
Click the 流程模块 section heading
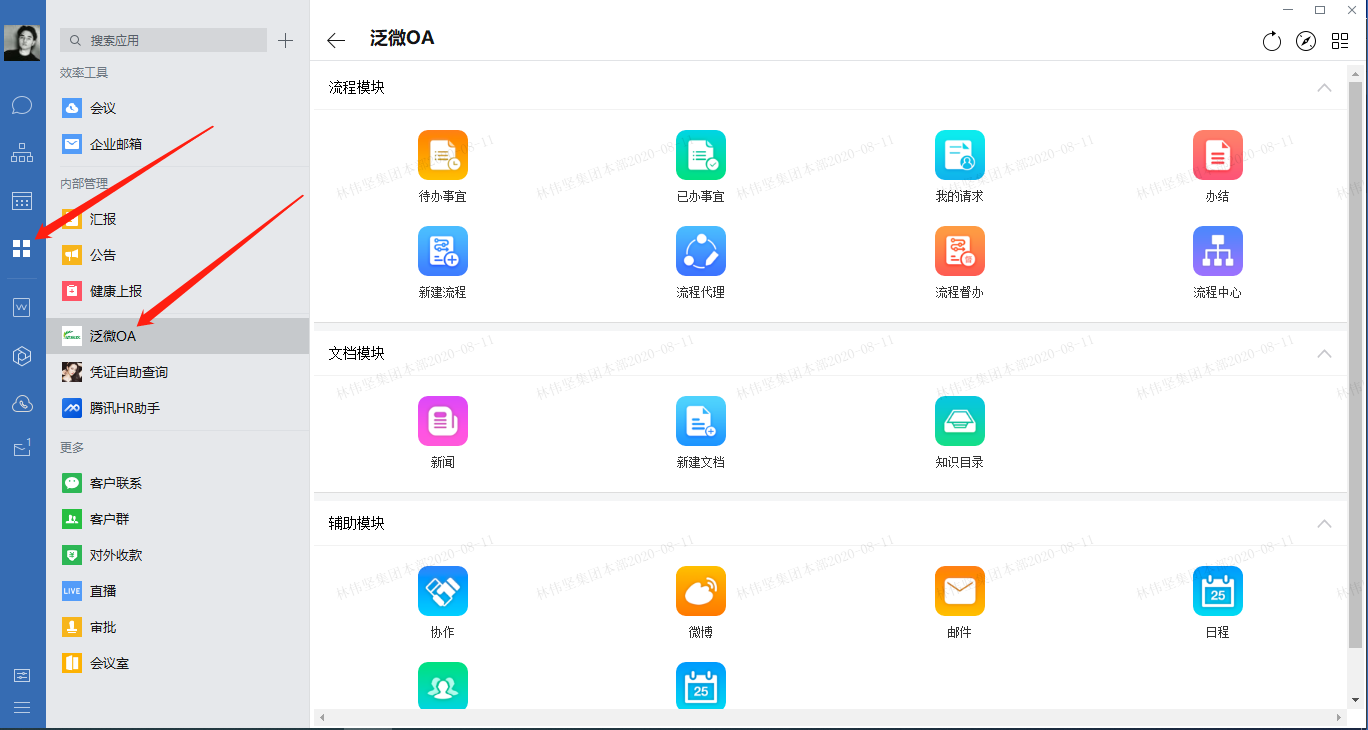coord(356,88)
